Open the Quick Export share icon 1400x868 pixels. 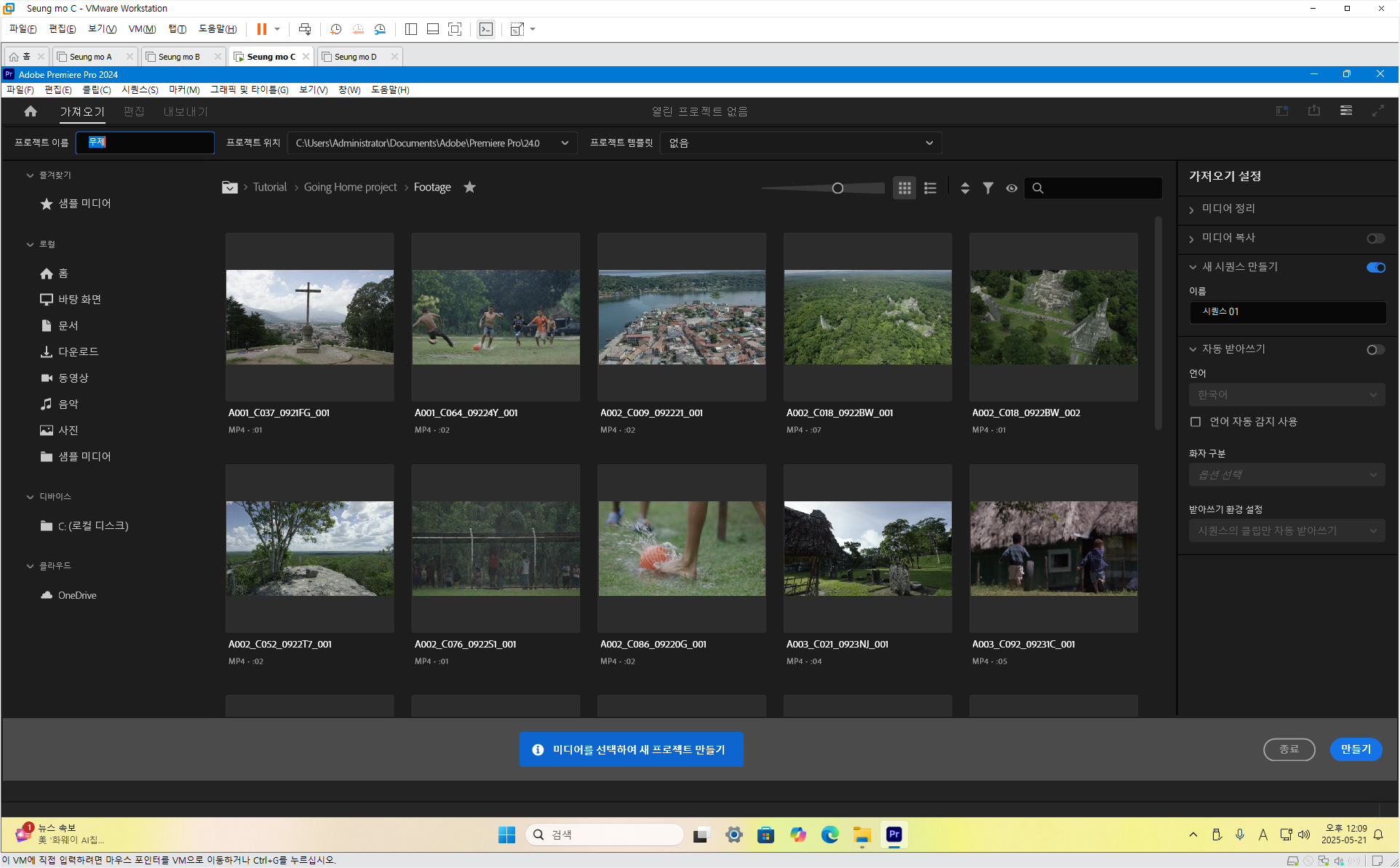point(1314,111)
